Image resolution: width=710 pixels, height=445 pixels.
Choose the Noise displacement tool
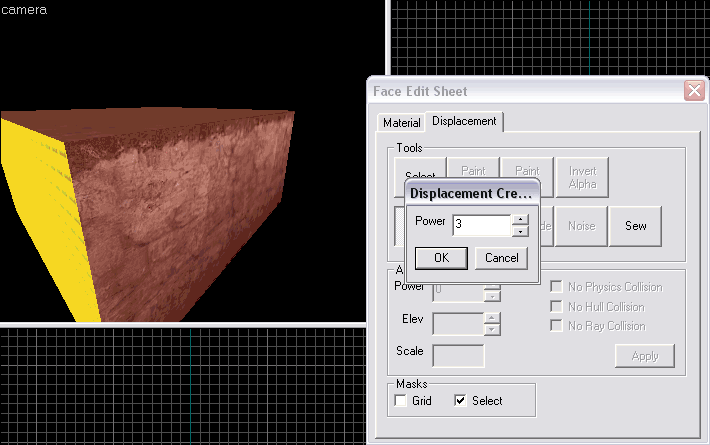(581, 226)
